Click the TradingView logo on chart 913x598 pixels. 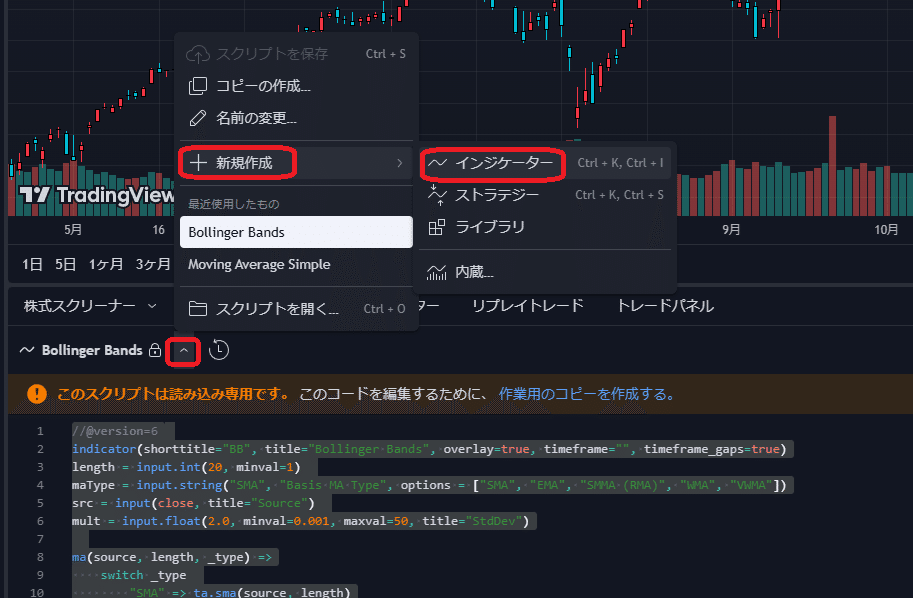tap(96, 195)
